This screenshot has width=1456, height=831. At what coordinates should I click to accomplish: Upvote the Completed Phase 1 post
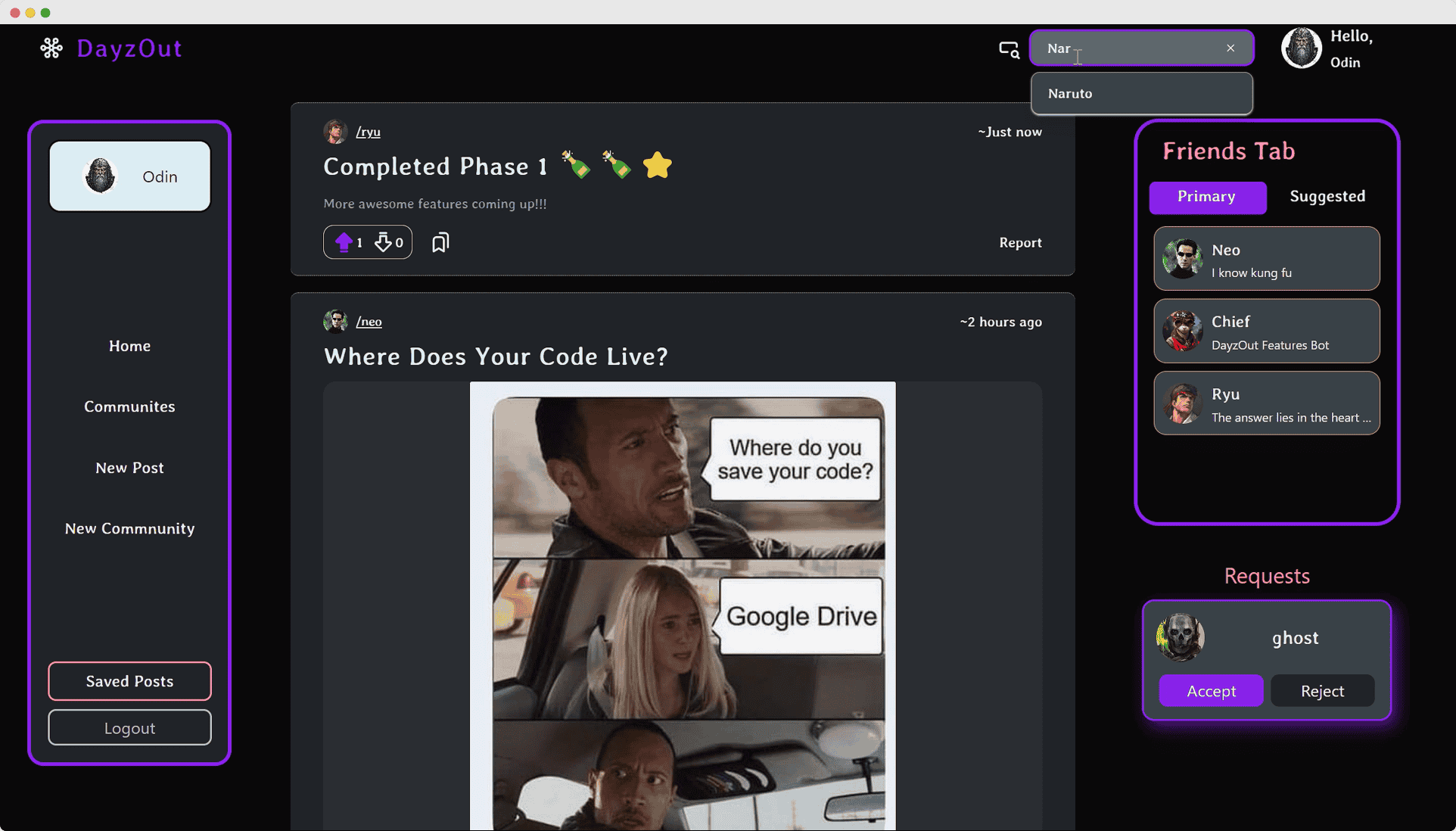click(x=344, y=242)
